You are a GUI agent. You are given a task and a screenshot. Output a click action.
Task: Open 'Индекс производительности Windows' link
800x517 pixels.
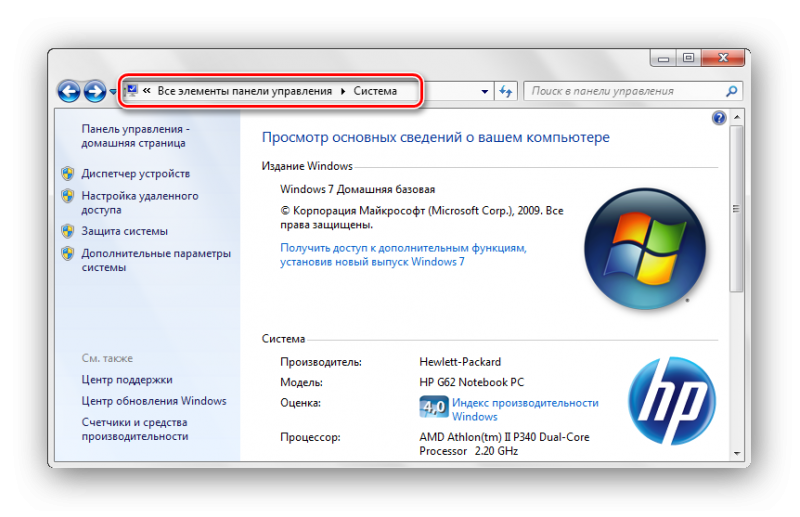tap(525, 410)
